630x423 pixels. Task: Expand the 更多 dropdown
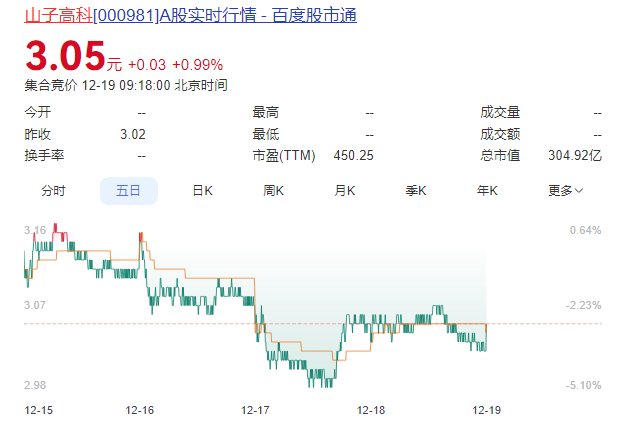(x=565, y=191)
